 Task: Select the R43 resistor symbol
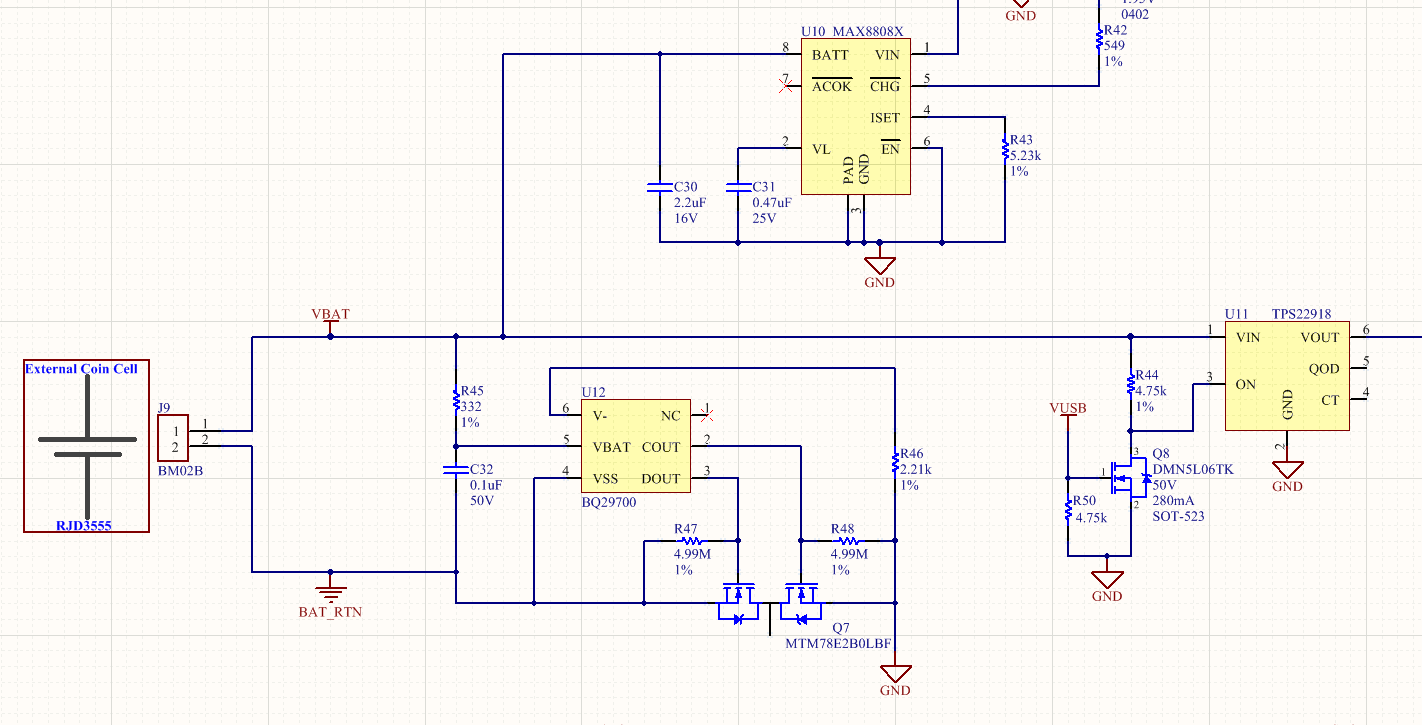[1005, 150]
